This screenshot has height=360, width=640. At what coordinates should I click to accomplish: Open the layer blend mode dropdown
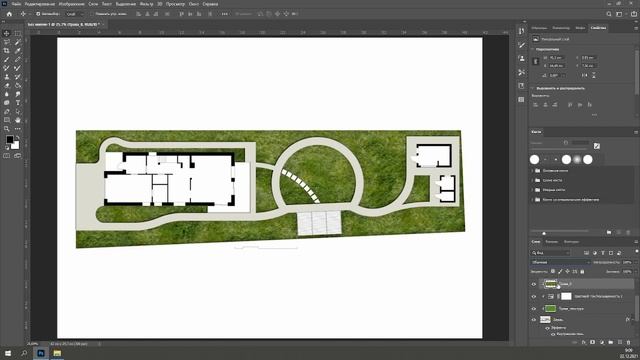(x=560, y=262)
